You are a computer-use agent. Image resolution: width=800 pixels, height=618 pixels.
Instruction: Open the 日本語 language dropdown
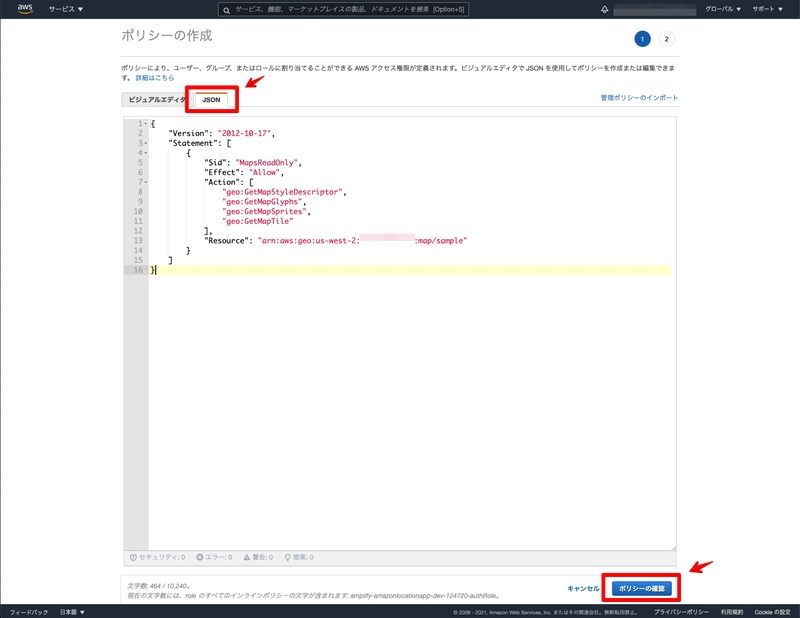point(72,612)
